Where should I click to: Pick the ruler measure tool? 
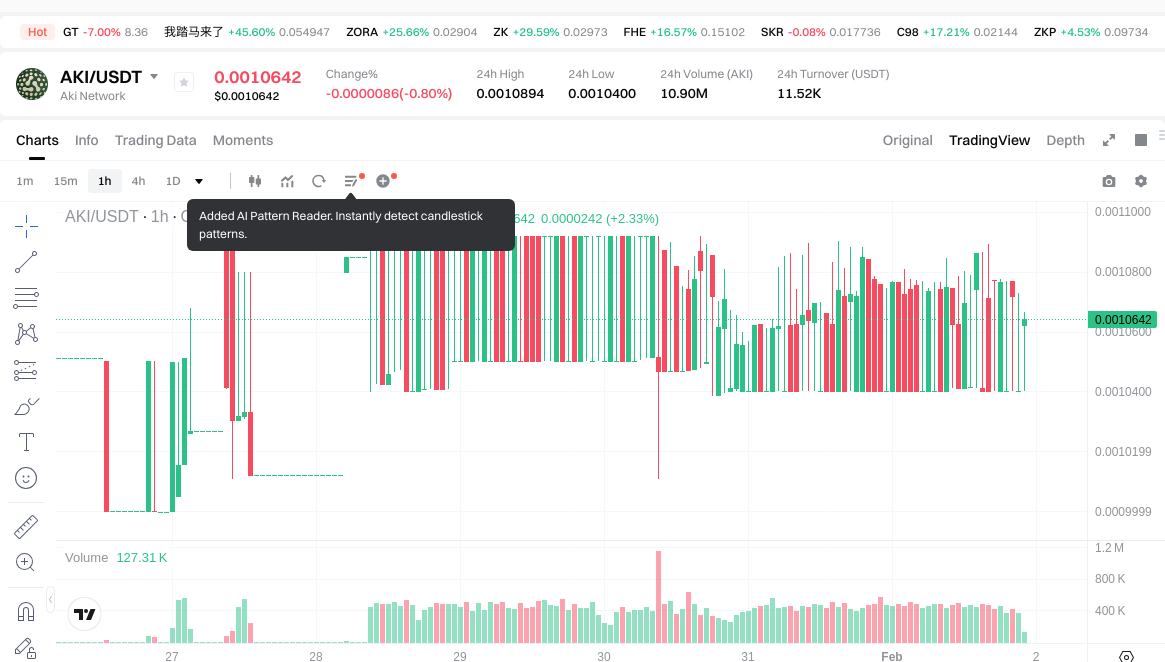click(x=26, y=526)
